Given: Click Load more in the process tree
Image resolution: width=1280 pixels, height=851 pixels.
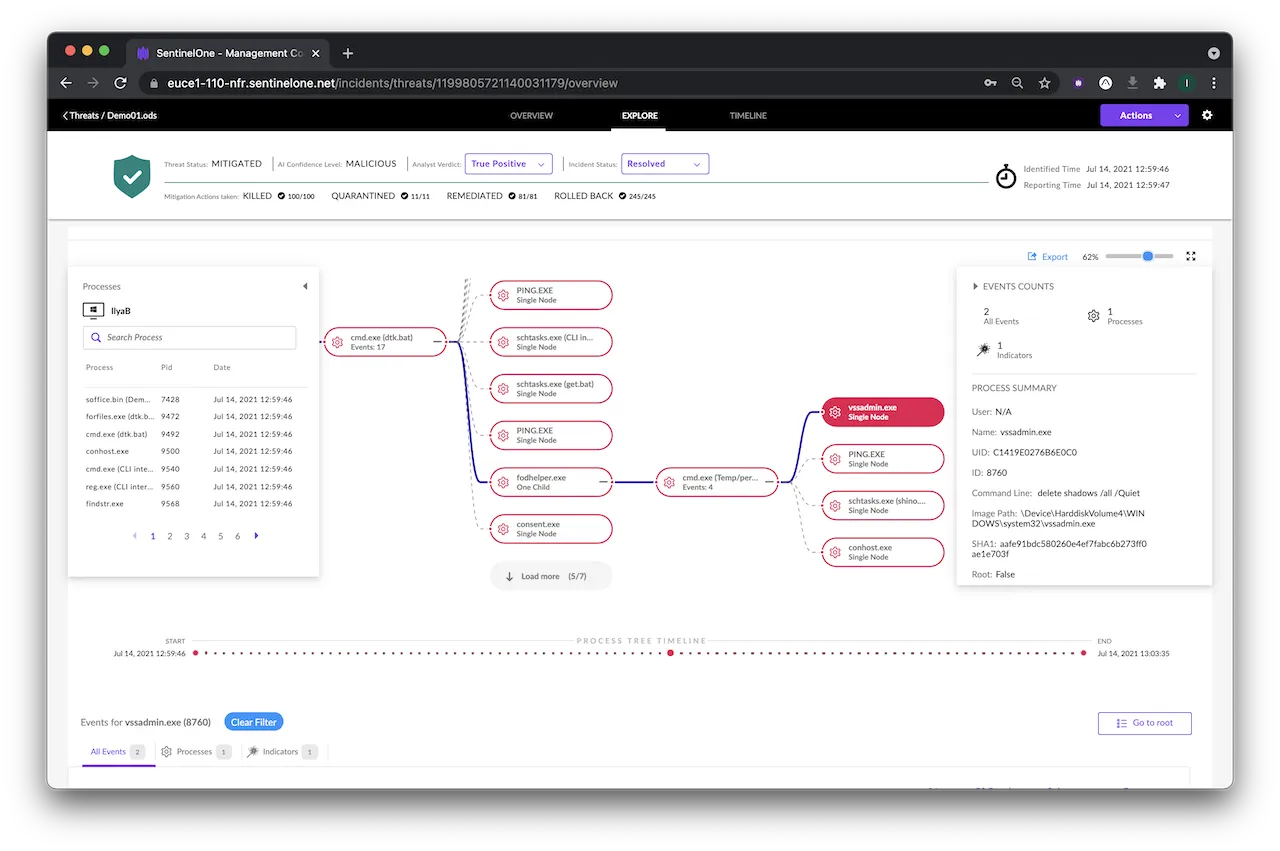Looking at the screenshot, I should (550, 576).
